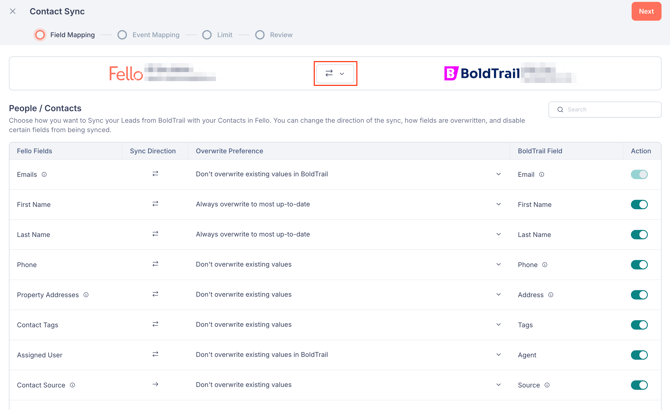670x410 pixels.
Task: Select the Field Mapping step
Action: (65, 35)
